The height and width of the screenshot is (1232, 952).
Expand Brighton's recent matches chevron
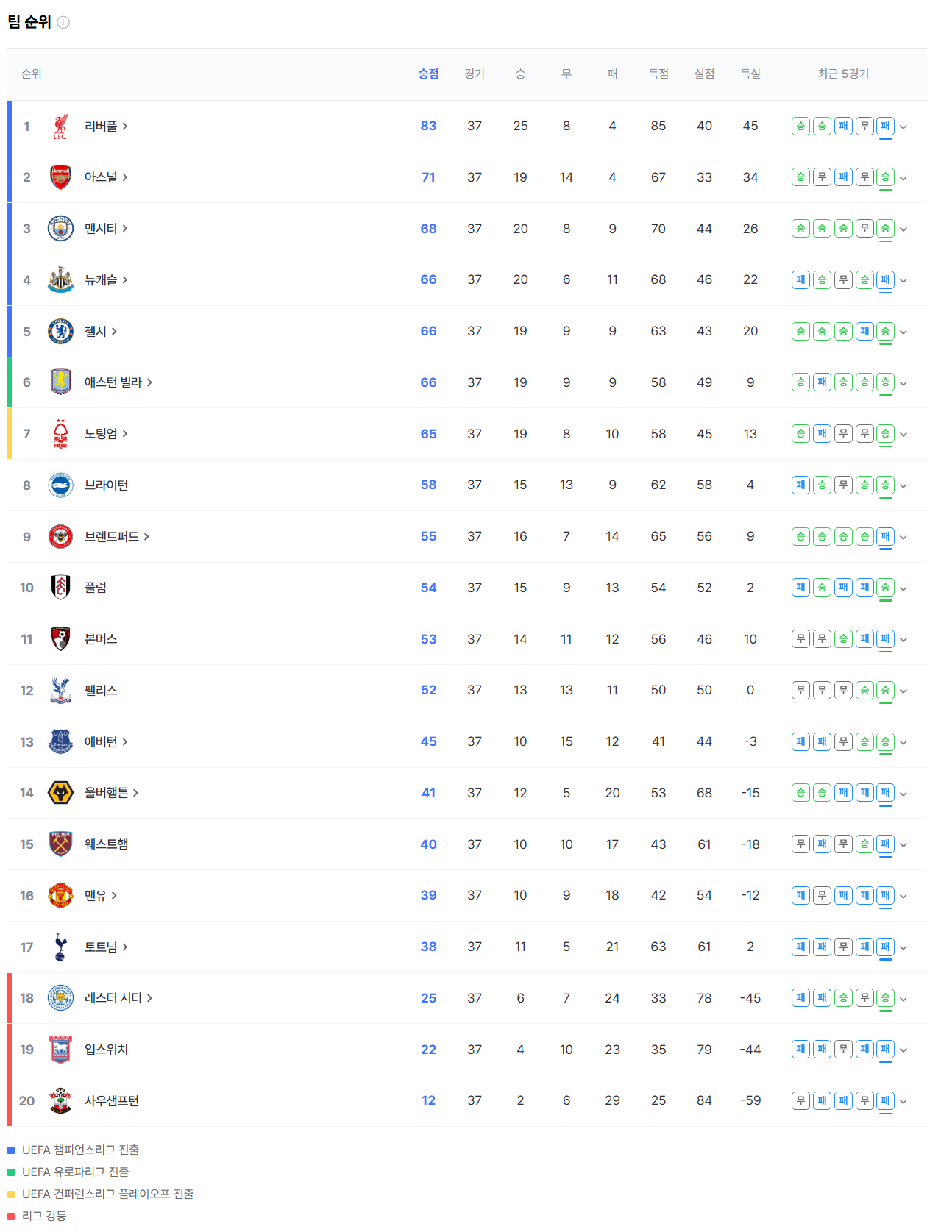coord(903,485)
